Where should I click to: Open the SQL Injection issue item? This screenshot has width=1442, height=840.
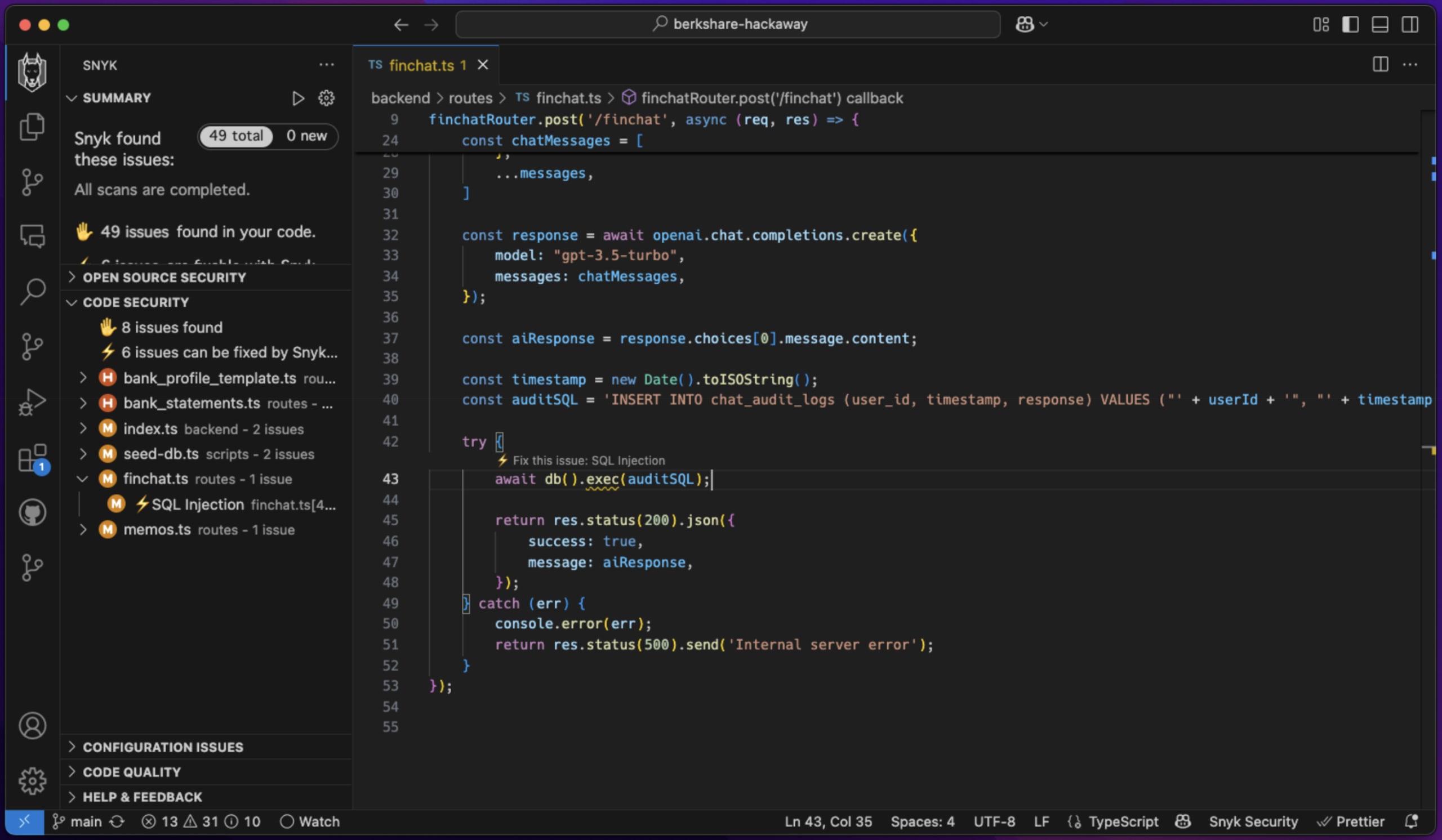(223, 504)
